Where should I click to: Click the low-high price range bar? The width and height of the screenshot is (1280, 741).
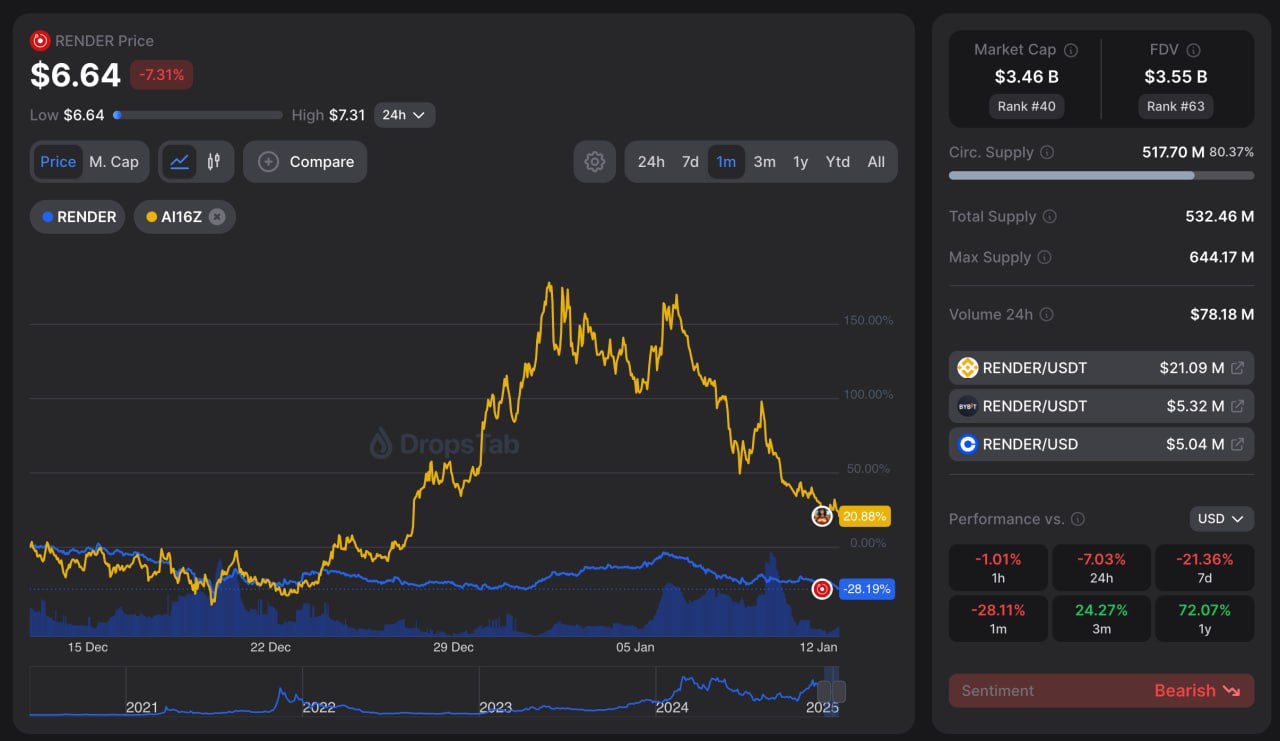click(x=198, y=115)
